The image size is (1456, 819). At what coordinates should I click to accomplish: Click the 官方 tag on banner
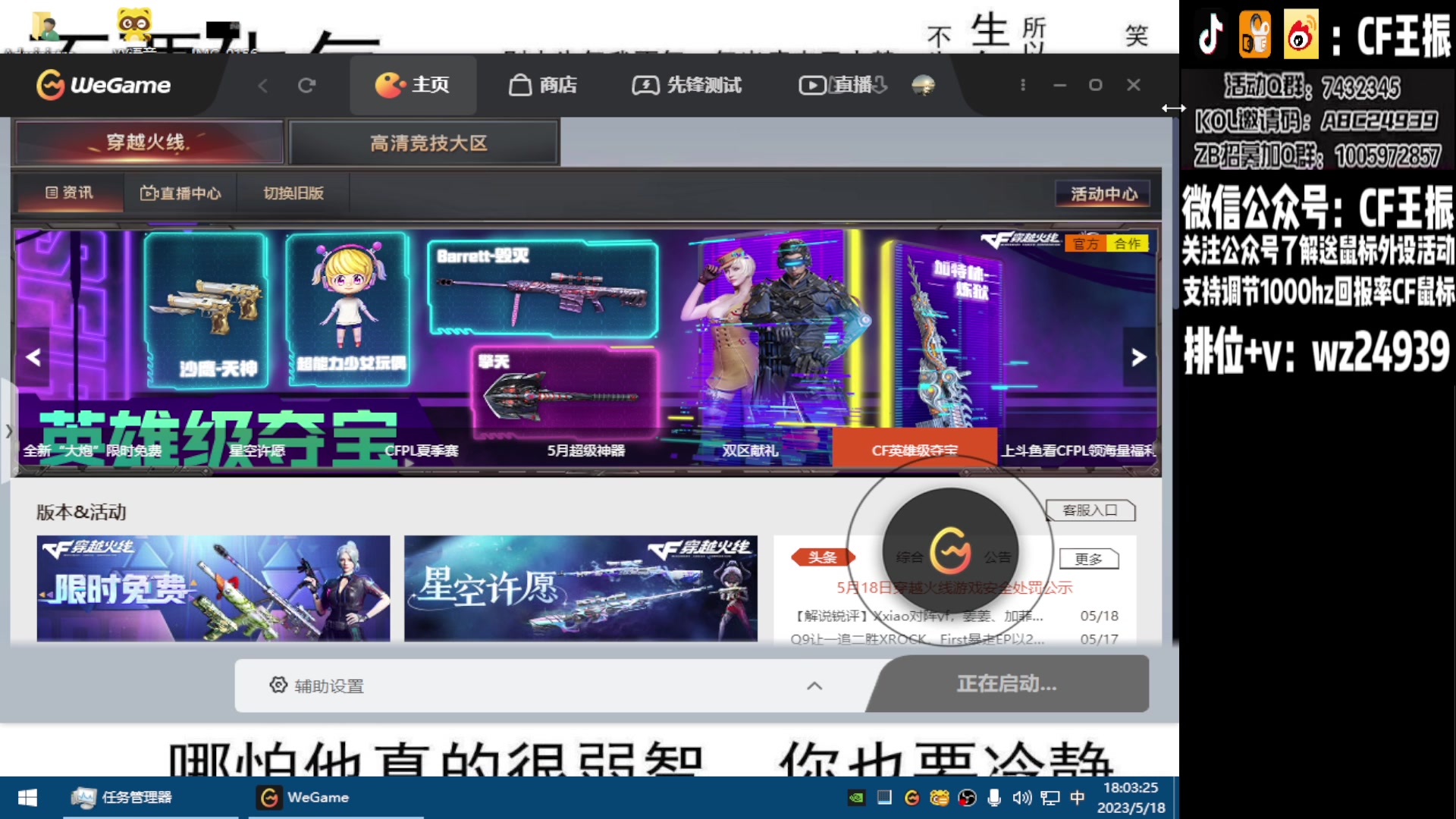click(x=1085, y=243)
